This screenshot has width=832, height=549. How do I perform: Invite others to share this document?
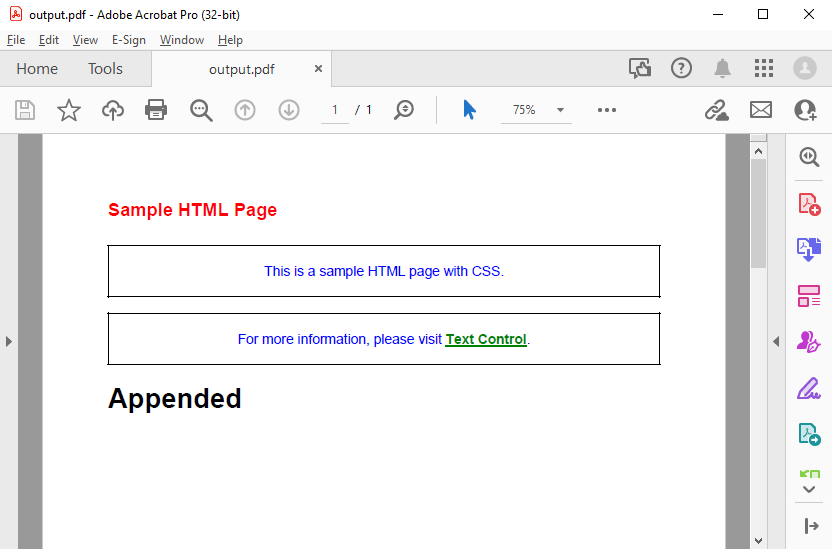[805, 110]
